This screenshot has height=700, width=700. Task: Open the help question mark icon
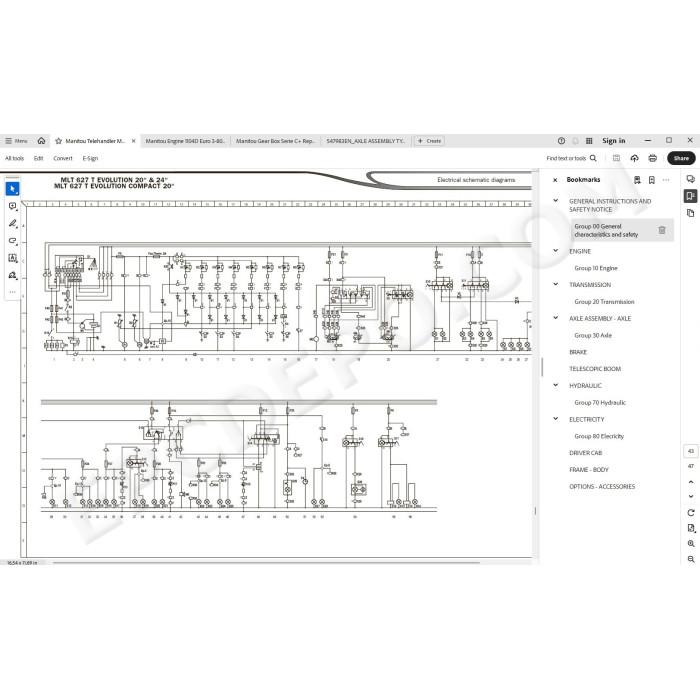(561, 141)
